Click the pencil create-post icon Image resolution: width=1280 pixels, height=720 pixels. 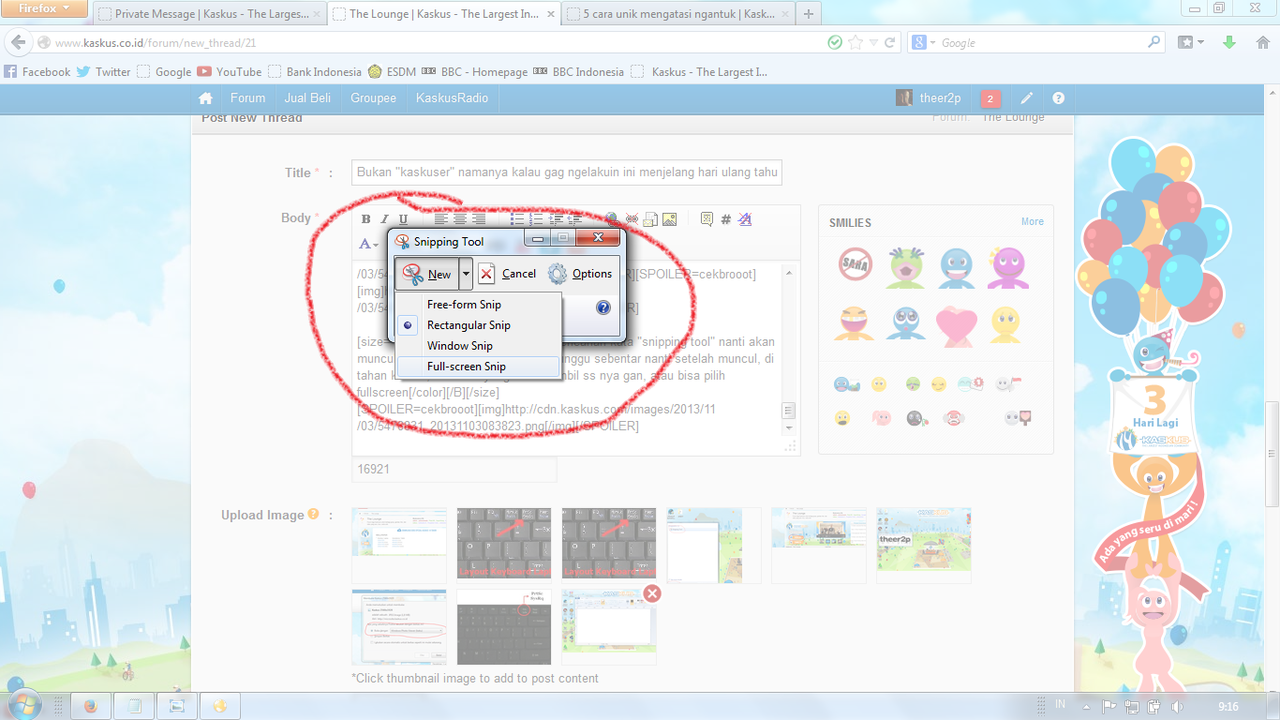click(1026, 98)
